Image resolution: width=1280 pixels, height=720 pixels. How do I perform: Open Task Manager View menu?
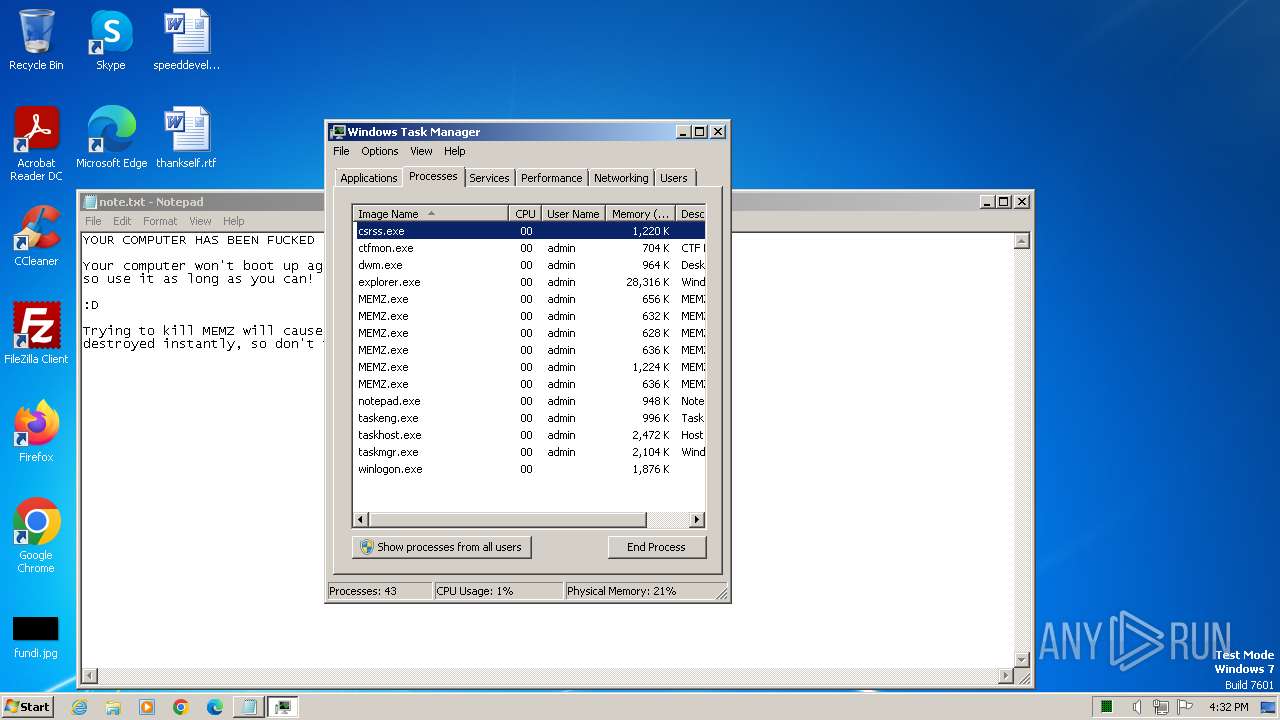(x=422, y=151)
